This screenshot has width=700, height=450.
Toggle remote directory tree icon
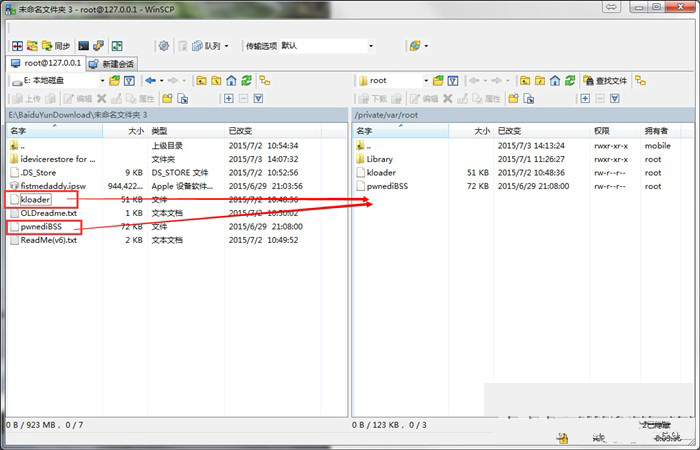(641, 81)
